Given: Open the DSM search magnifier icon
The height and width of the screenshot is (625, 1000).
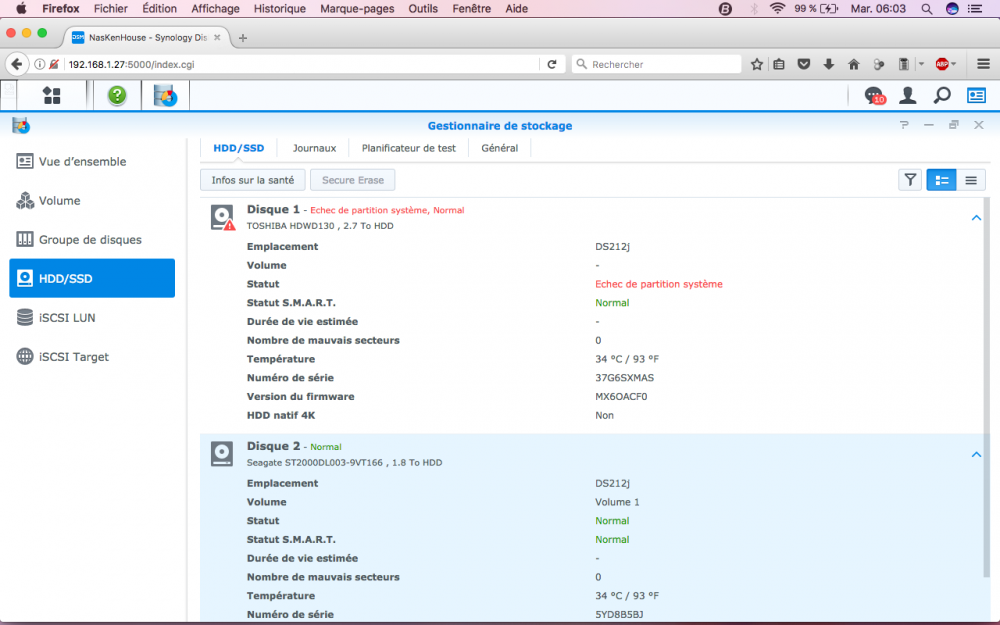Looking at the screenshot, I should pos(942,96).
